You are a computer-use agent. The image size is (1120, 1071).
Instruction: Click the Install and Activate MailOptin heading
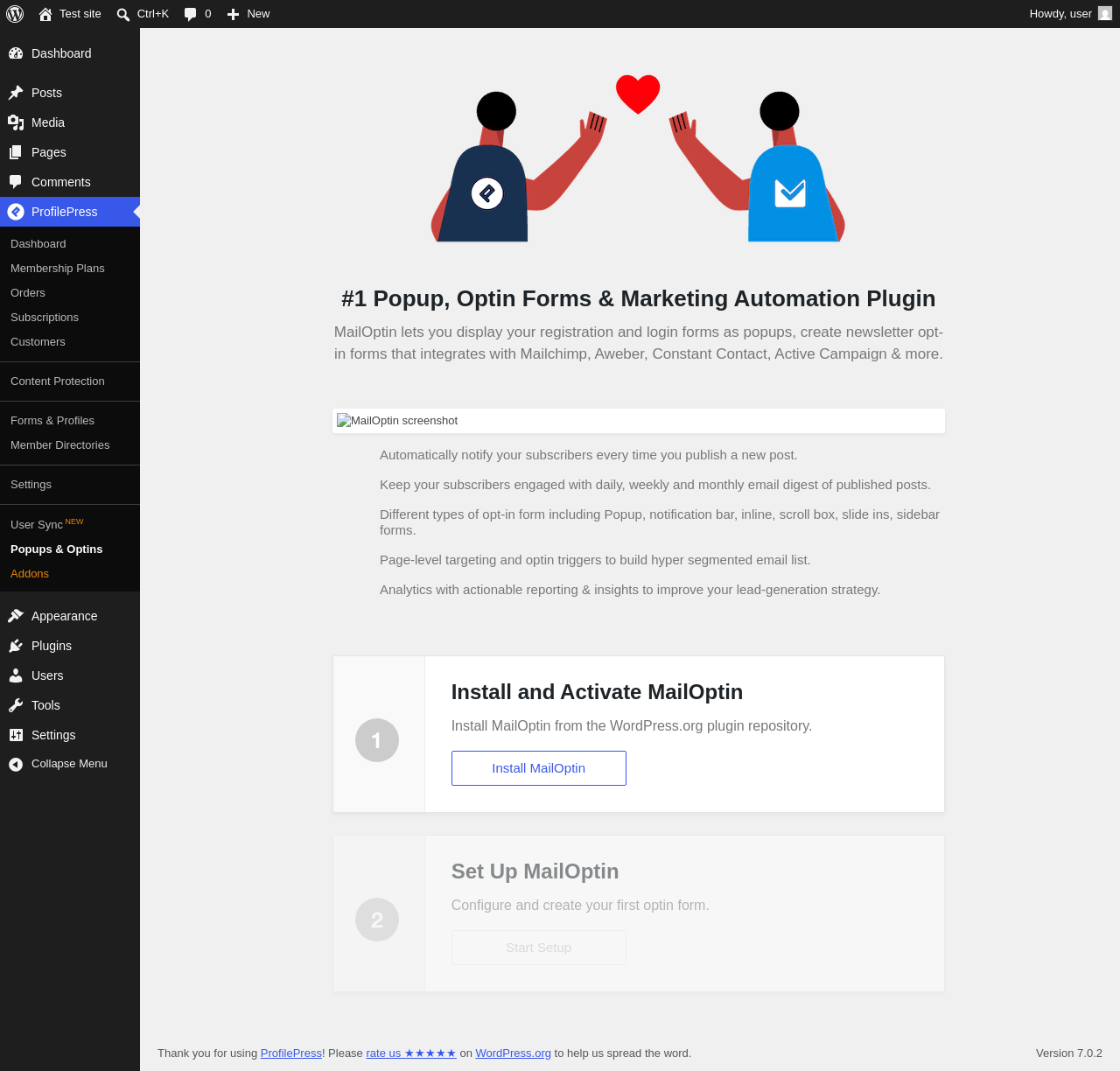[597, 692]
